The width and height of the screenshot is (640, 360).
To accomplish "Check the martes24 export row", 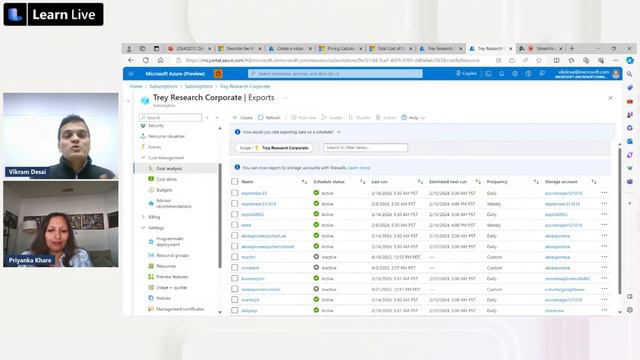I will (x=235, y=299).
